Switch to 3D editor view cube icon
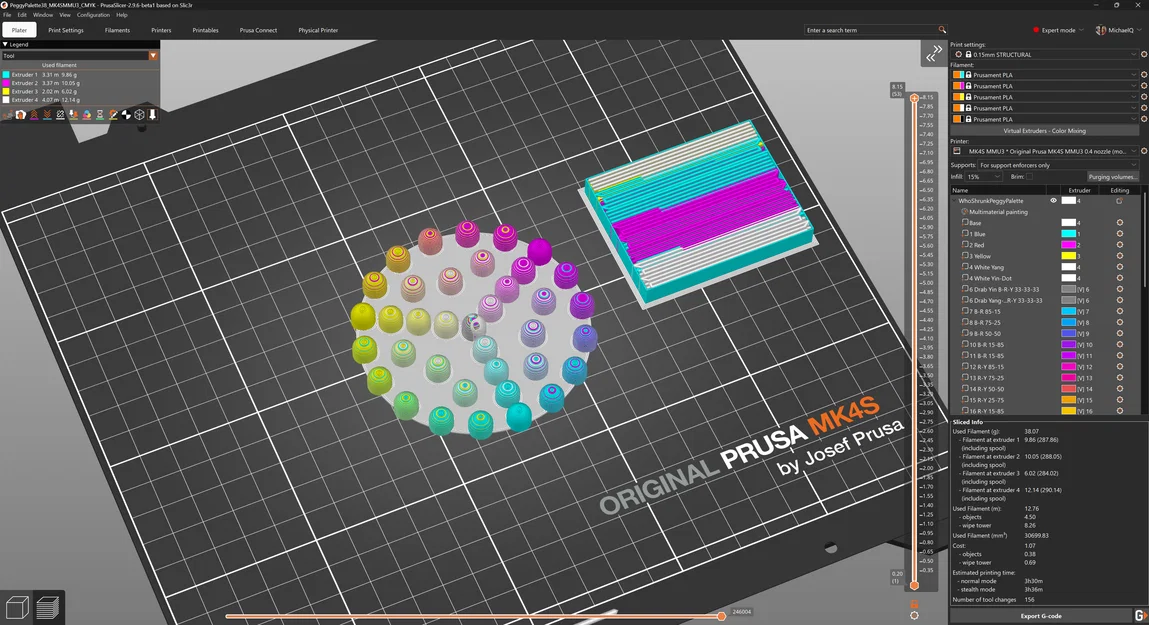 click(16, 607)
